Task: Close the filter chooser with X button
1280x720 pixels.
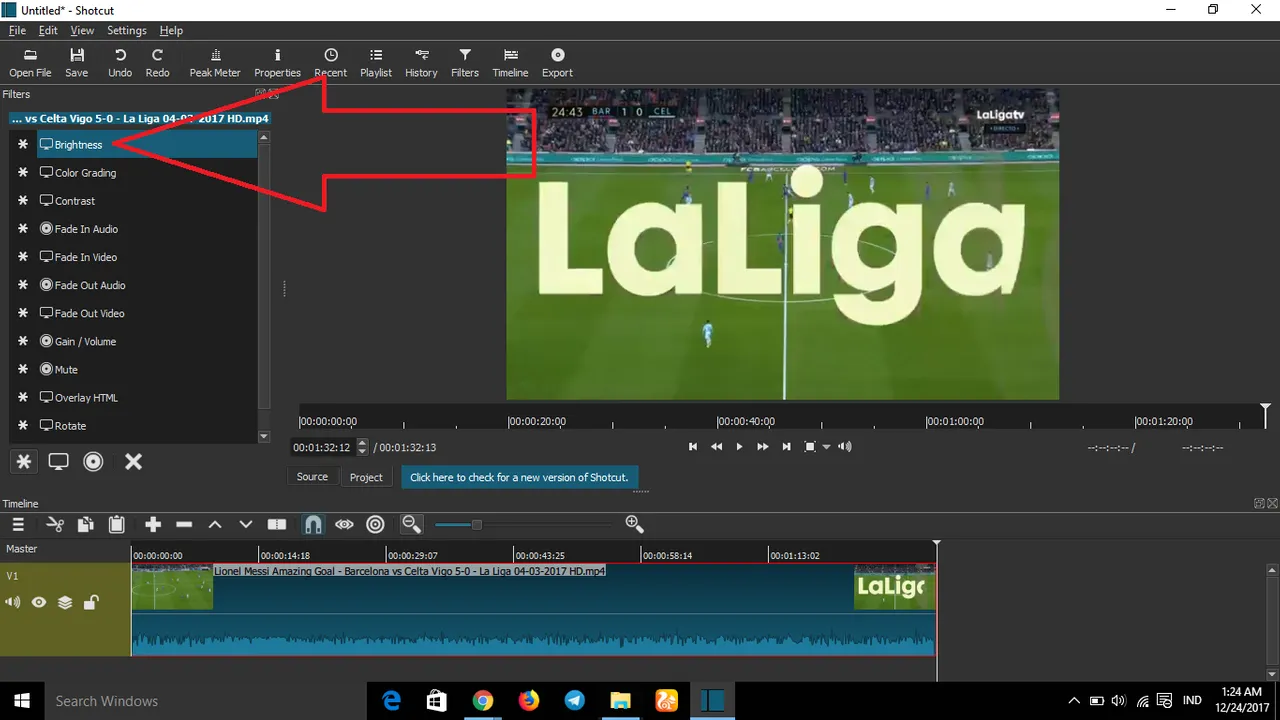Action: [133, 462]
